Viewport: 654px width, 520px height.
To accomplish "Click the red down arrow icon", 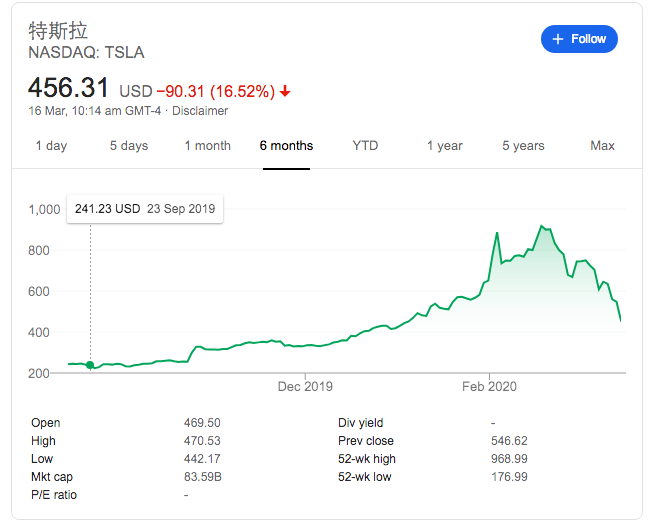I will tap(285, 91).
